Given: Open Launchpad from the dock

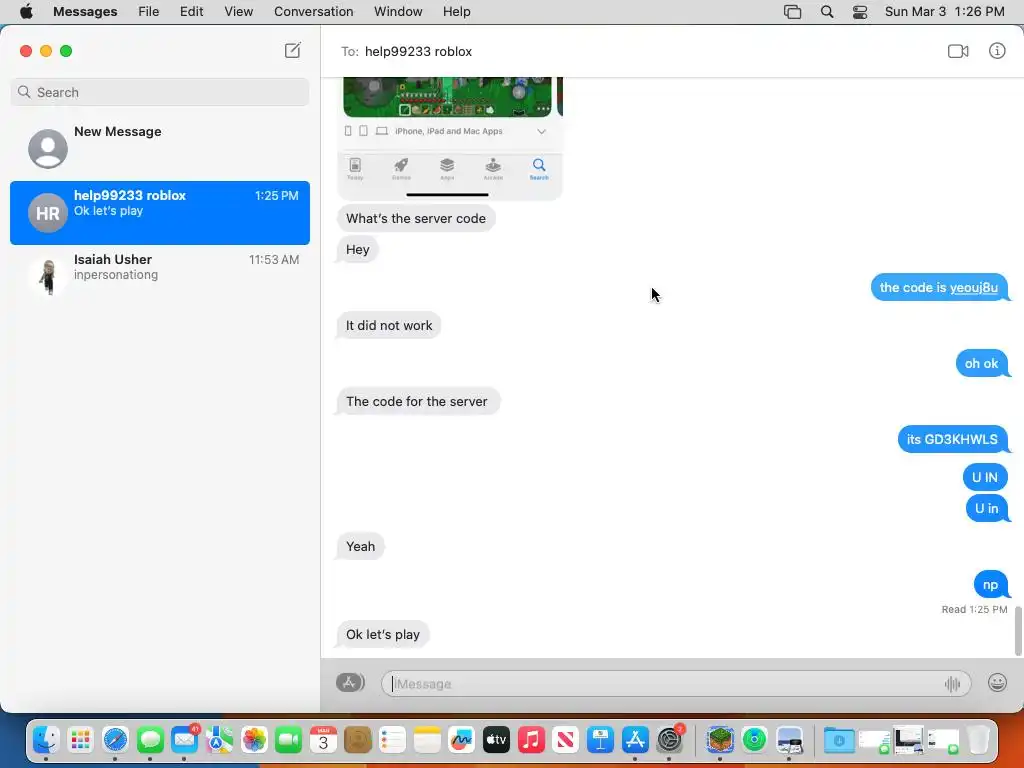Looking at the screenshot, I should coord(80,740).
